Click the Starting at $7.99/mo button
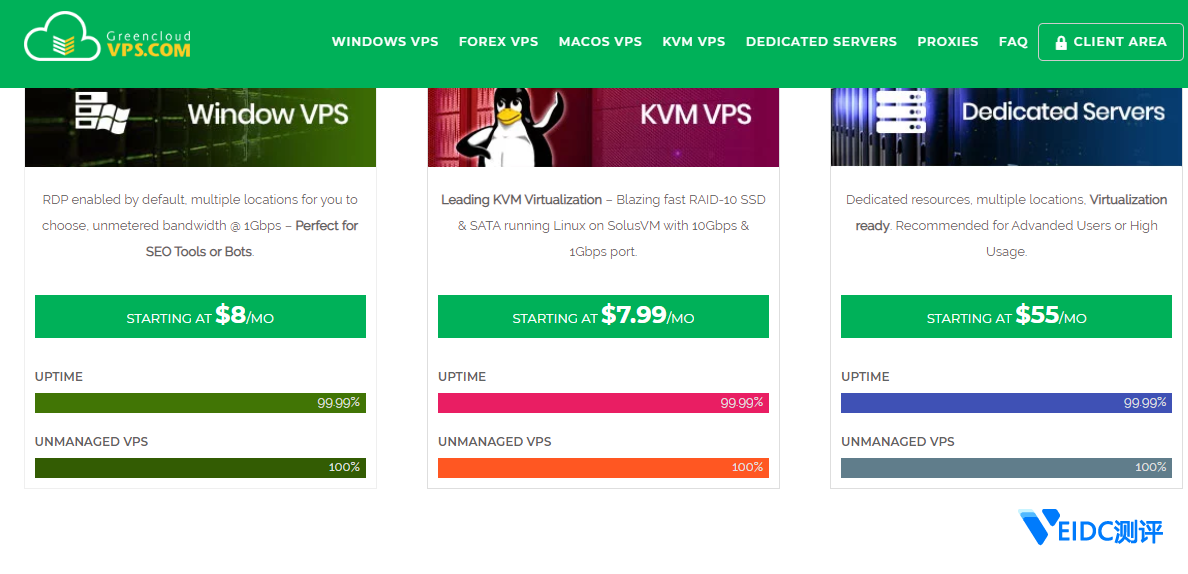The height and width of the screenshot is (574, 1188). click(x=603, y=317)
